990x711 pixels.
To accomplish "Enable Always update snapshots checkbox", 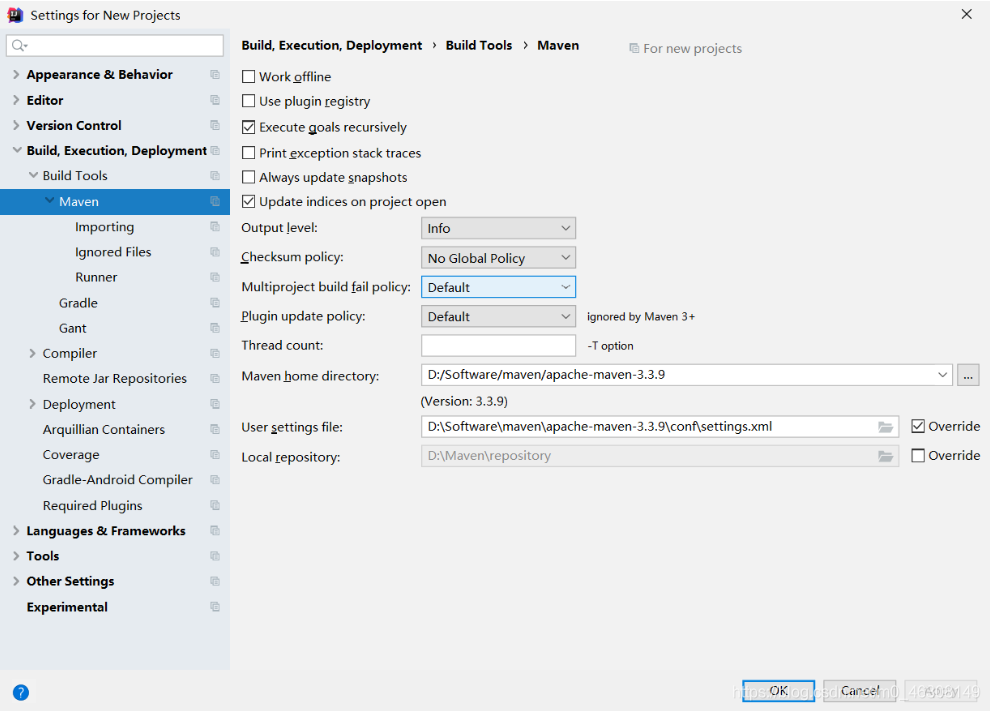I will point(249,177).
